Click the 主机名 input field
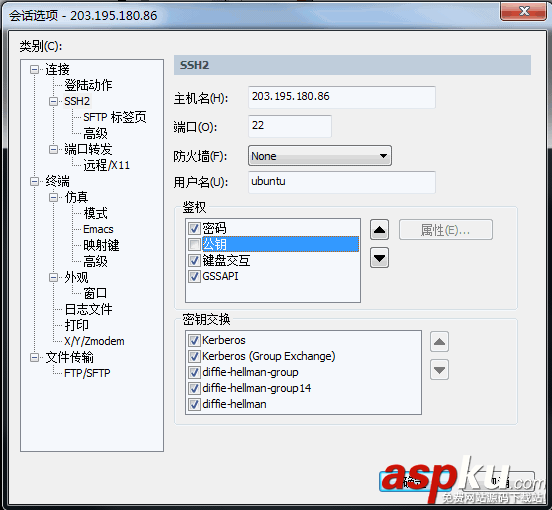This screenshot has height=510, width=552. point(342,97)
